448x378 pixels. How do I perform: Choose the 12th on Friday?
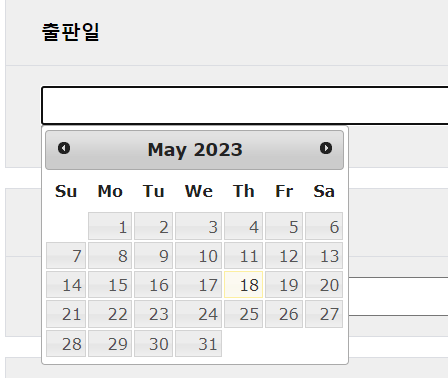(x=284, y=255)
